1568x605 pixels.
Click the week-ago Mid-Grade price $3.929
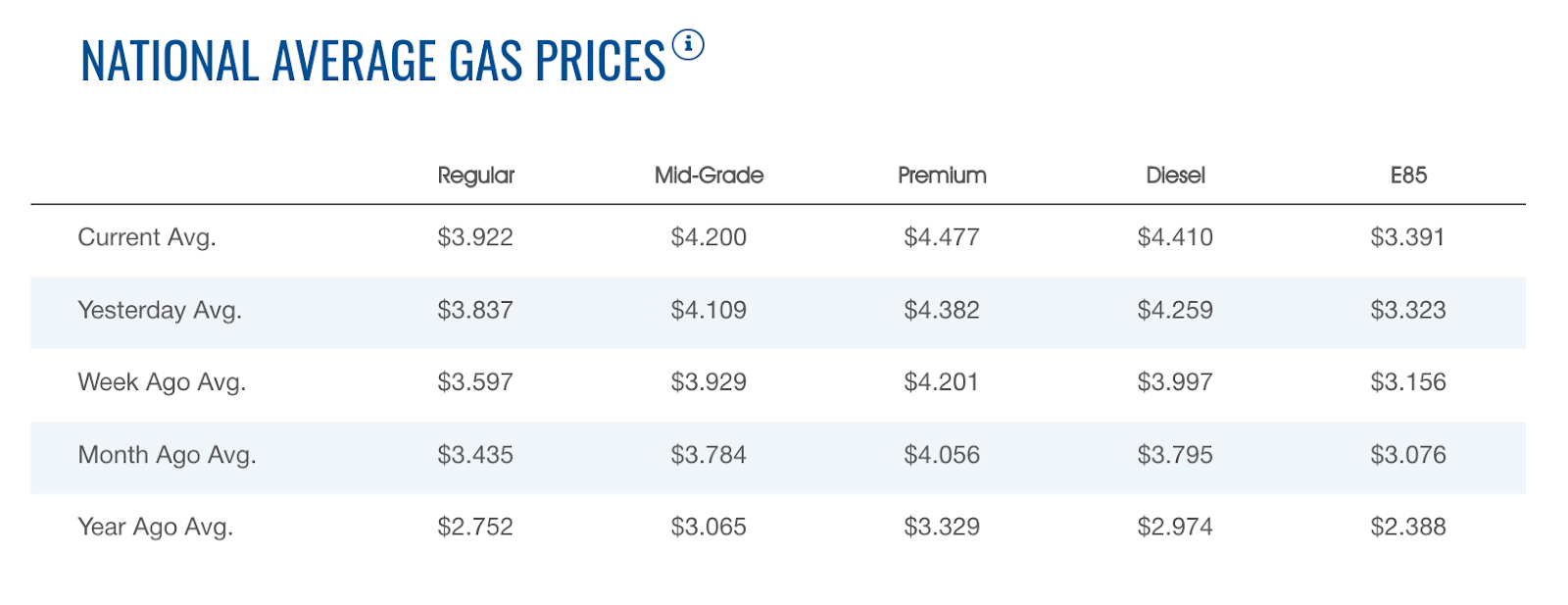[x=709, y=381]
